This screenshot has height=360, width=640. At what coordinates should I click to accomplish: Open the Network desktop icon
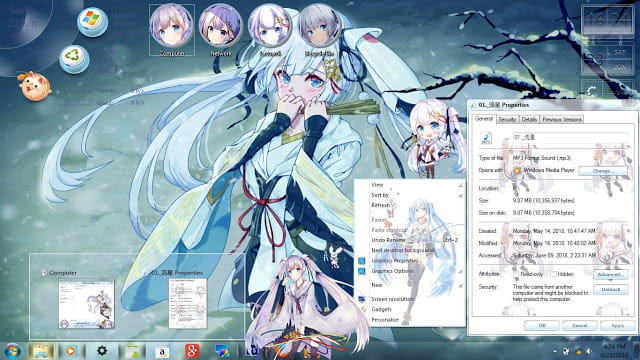tap(221, 30)
